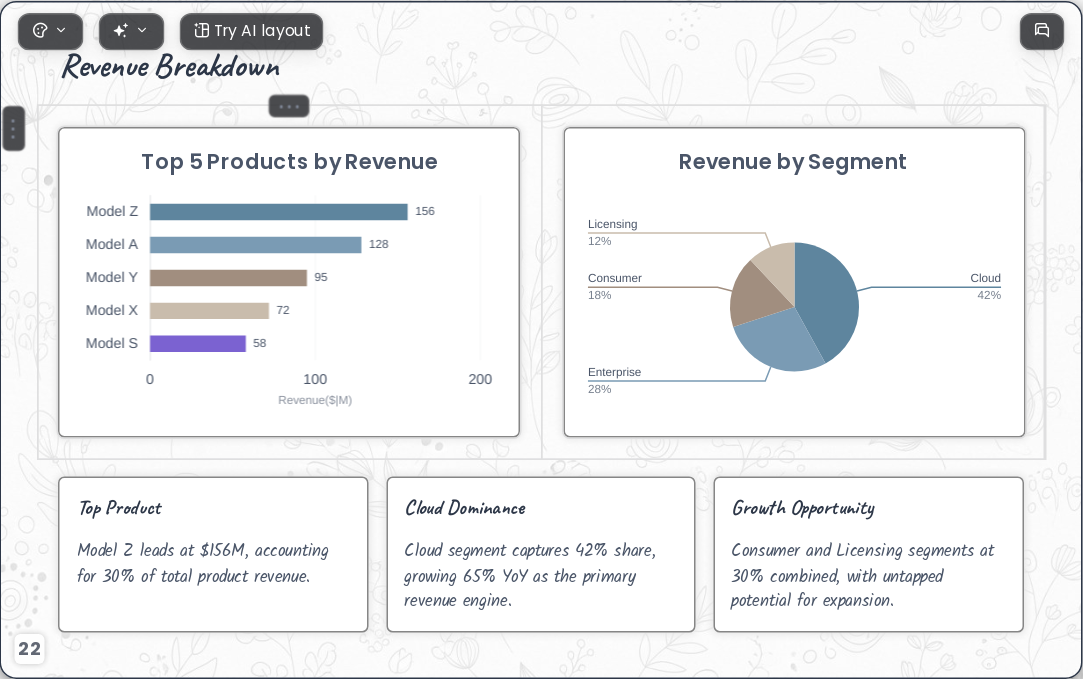Click the 72 value label

click(x=282, y=311)
